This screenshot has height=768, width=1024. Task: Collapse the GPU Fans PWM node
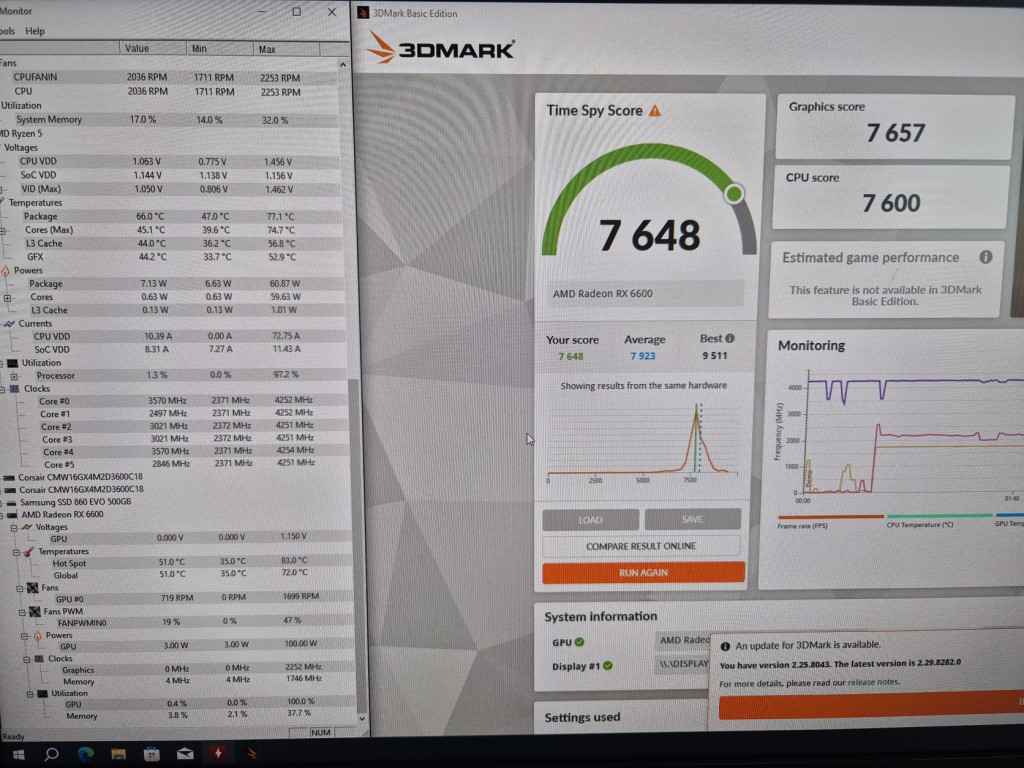[22, 613]
